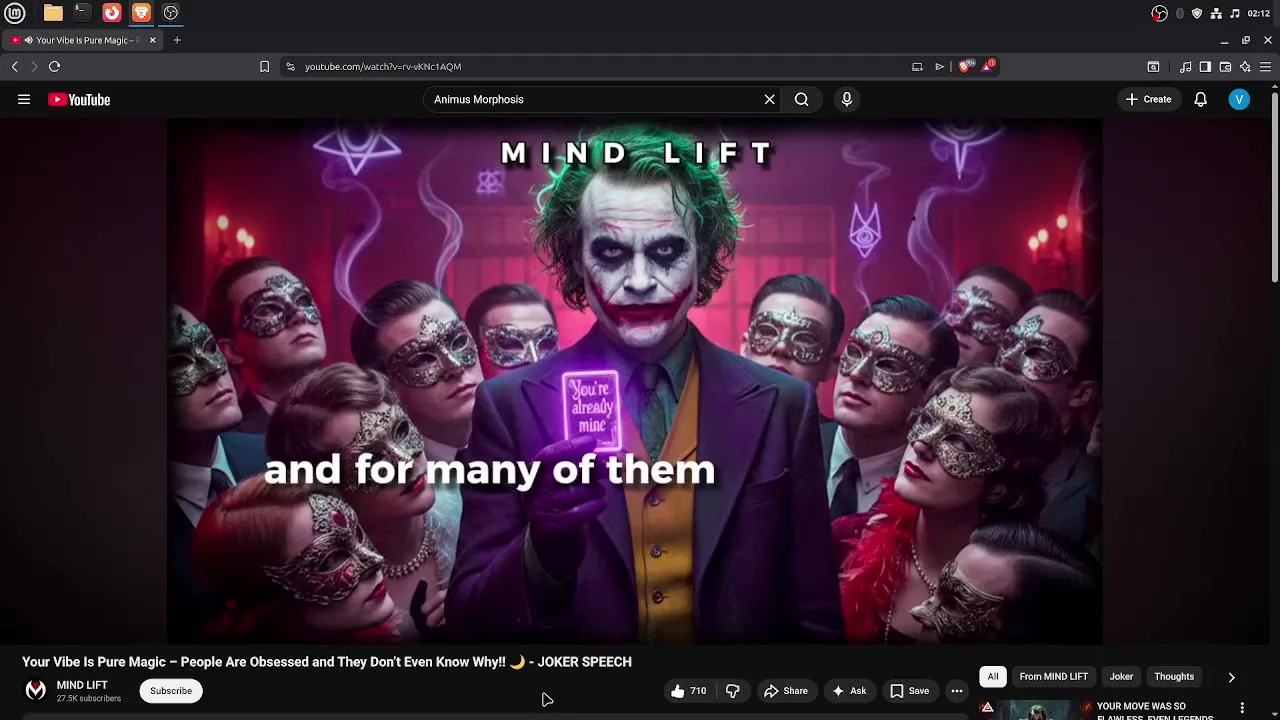Search with your voice microphone button
Viewport: 1280px width, 720px height.
[846, 99]
